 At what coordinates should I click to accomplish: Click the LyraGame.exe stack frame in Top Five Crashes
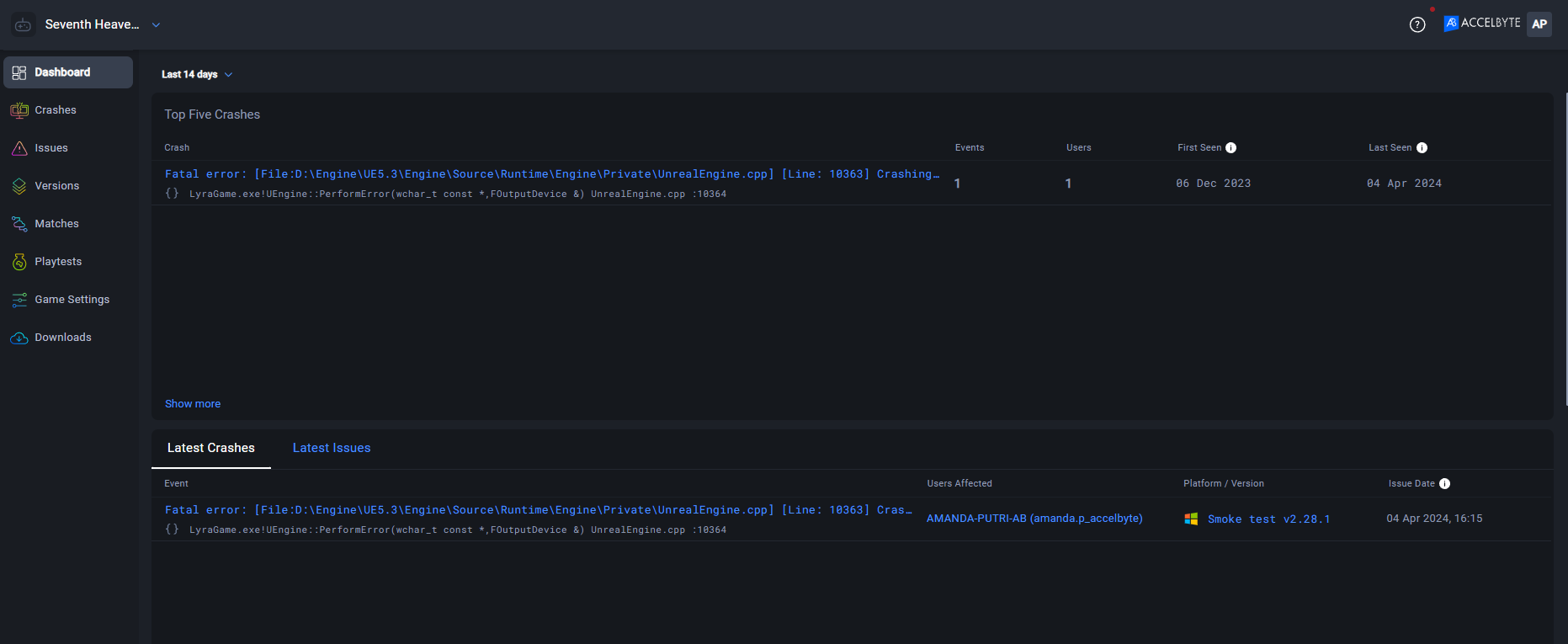458,194
